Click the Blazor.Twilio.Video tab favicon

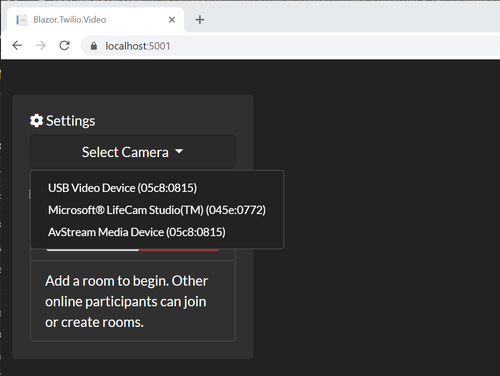(22, 20)
